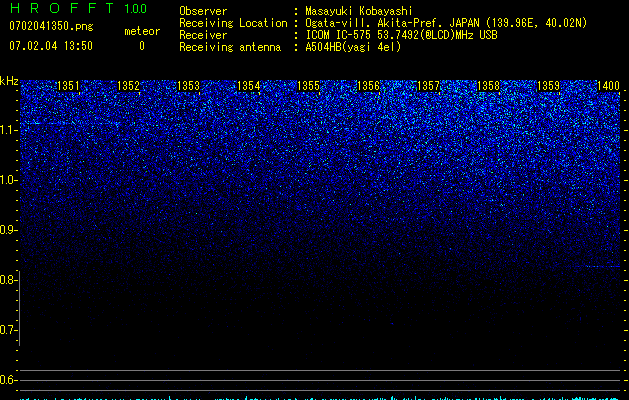Click the Observer label
The width and height of the screenshot is (629, 400).
(203, 11)
